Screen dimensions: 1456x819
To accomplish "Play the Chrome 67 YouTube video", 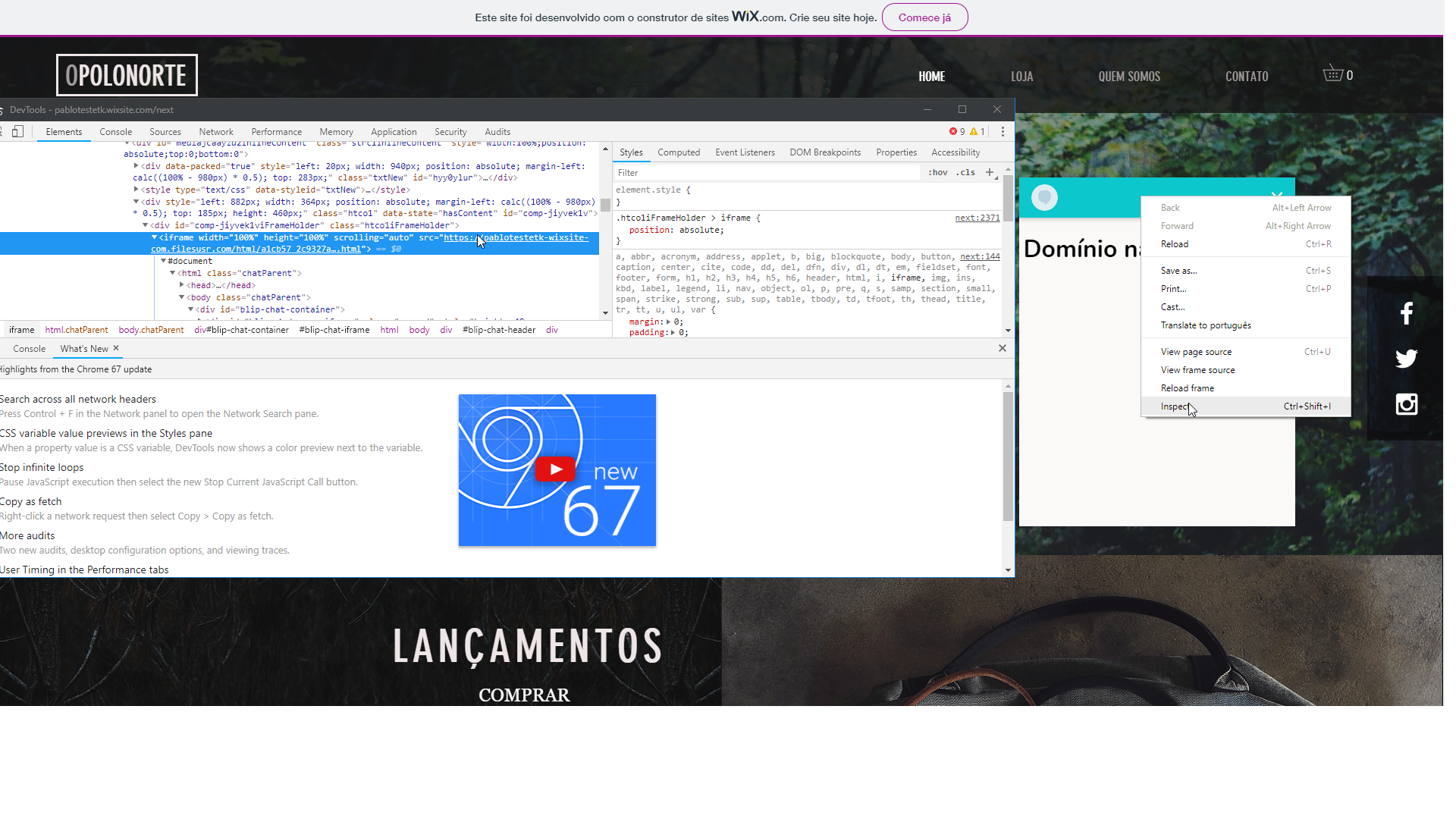I will click(x=556, y=469).
